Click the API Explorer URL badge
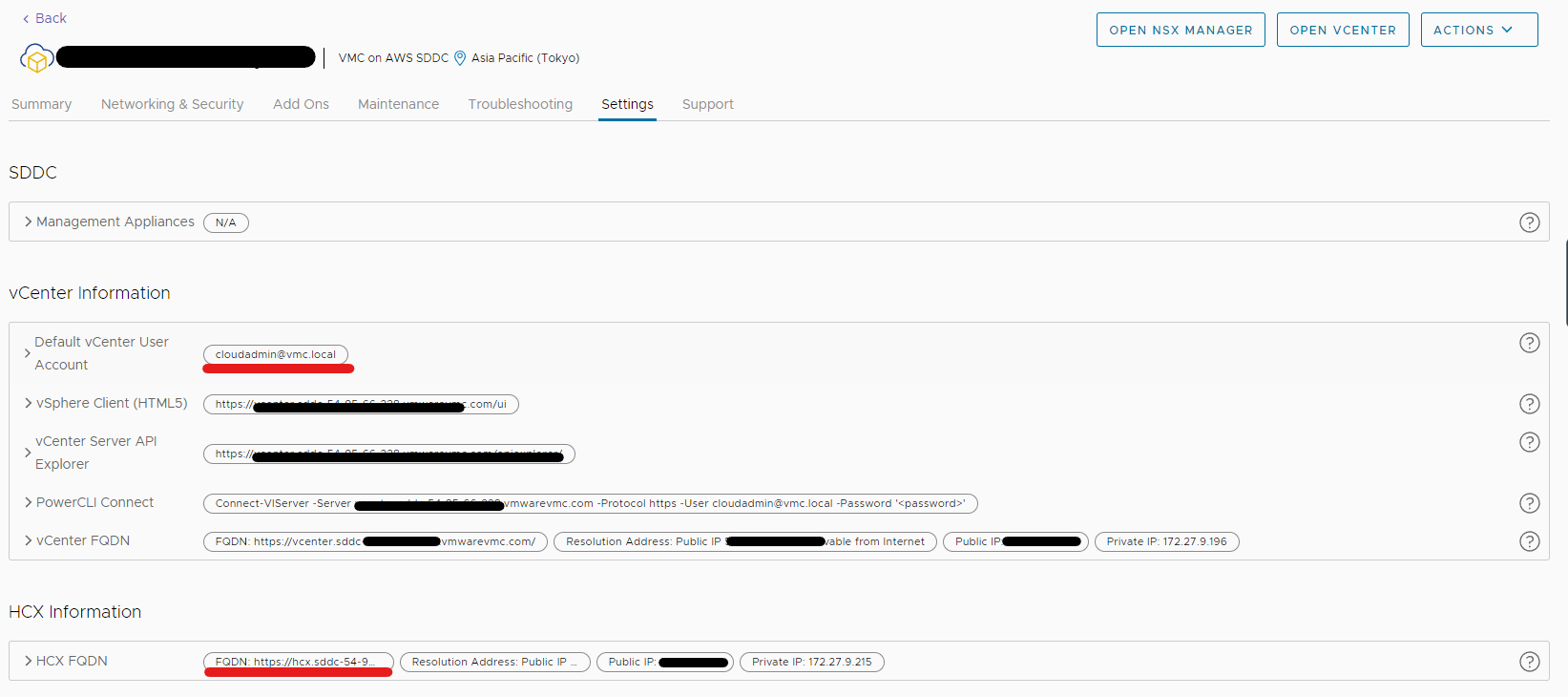 point(389,454)
